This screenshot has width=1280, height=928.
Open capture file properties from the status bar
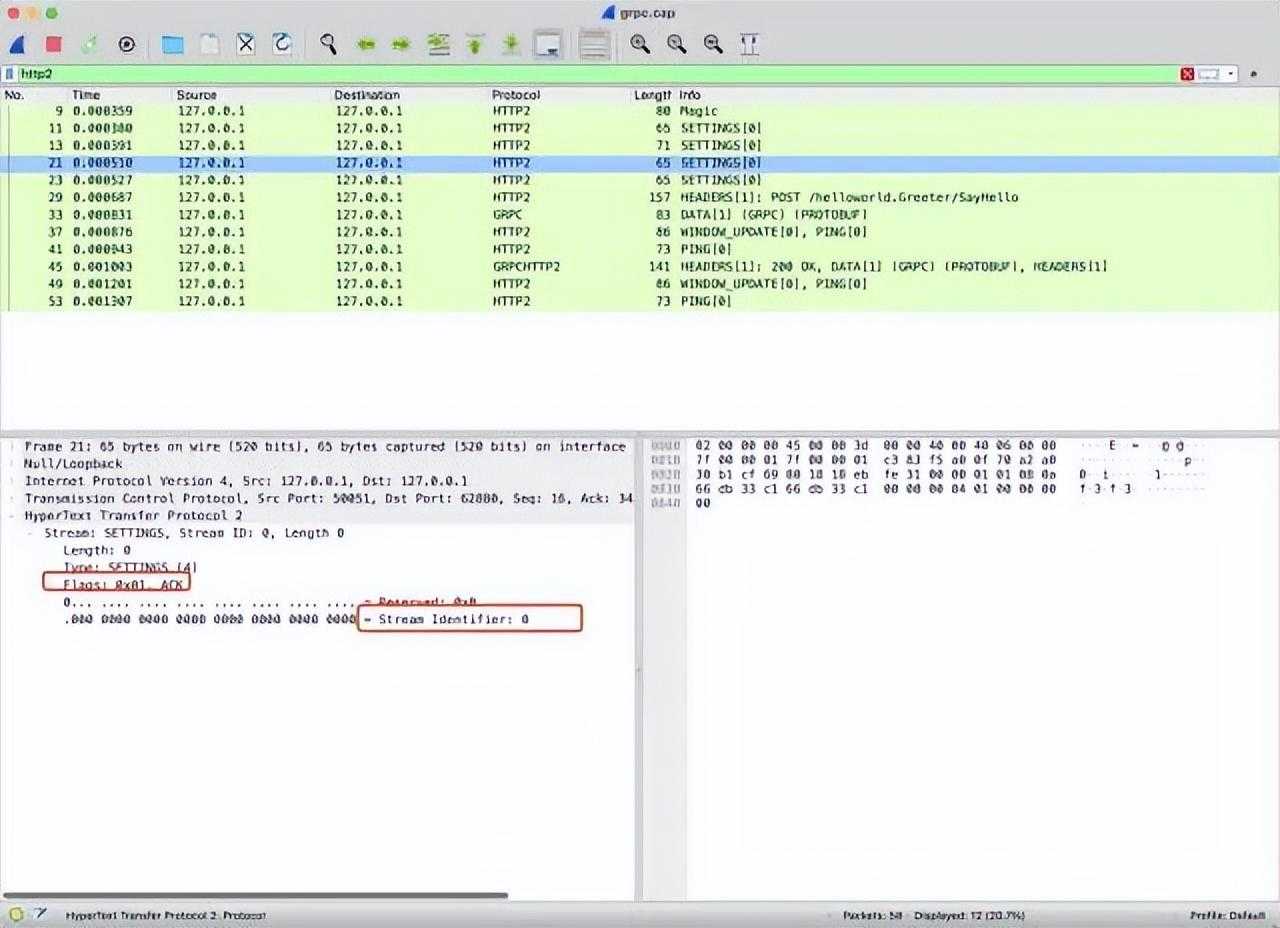pos(40,914)
